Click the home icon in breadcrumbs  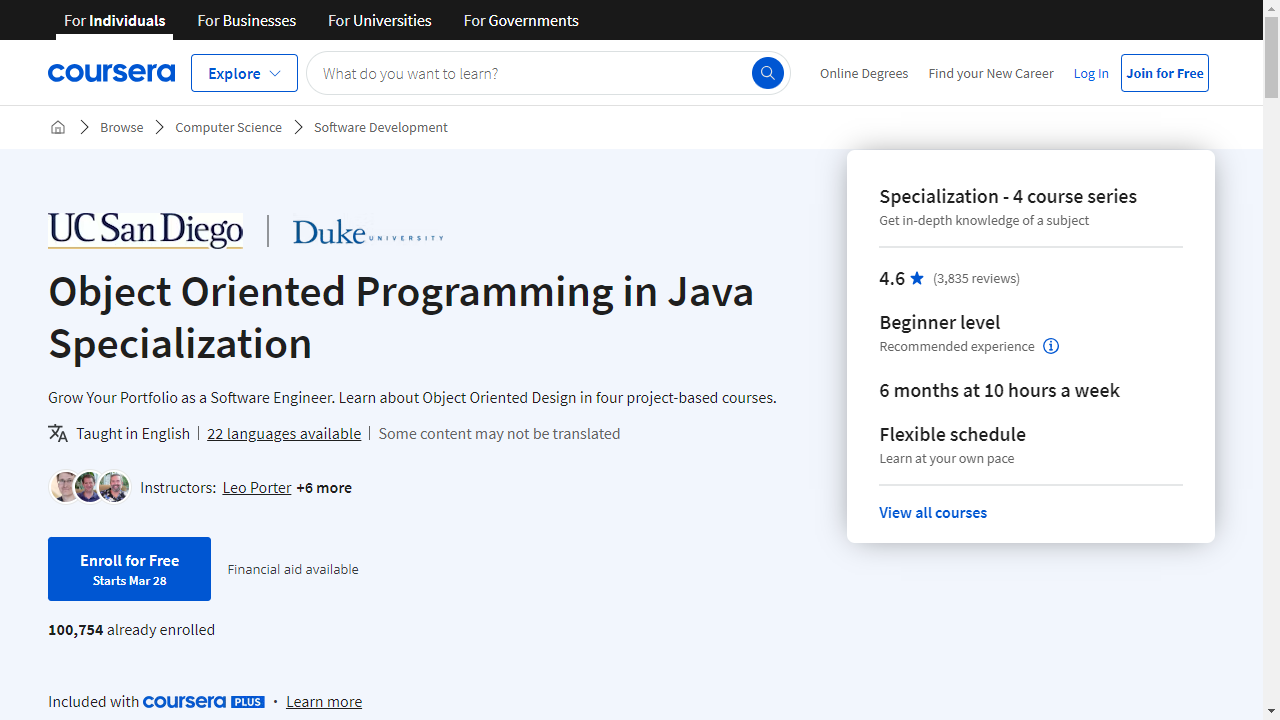click(58, 127)
